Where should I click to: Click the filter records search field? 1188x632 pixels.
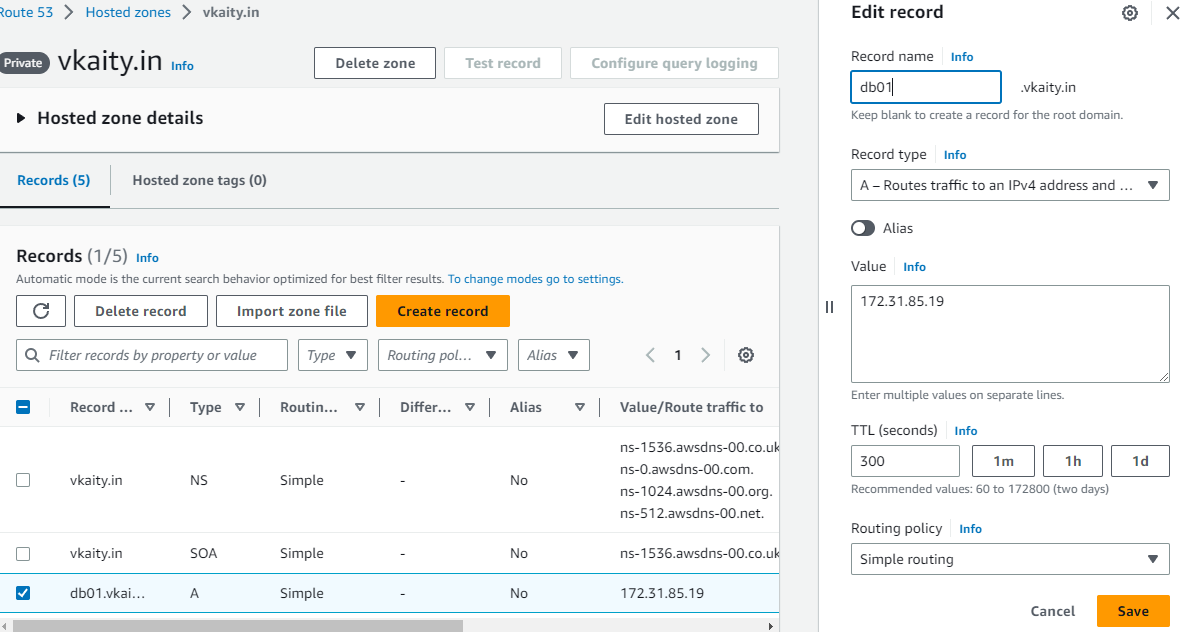(x=152, y=355)
